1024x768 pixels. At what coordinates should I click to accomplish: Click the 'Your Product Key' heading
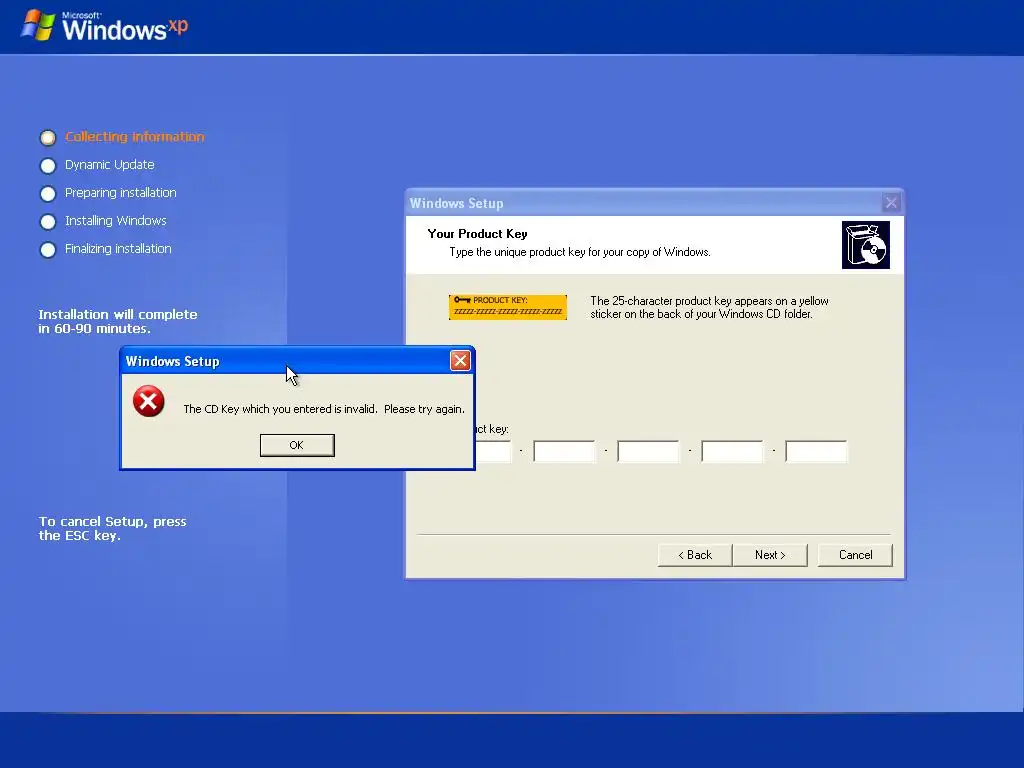tap(477, 234)
